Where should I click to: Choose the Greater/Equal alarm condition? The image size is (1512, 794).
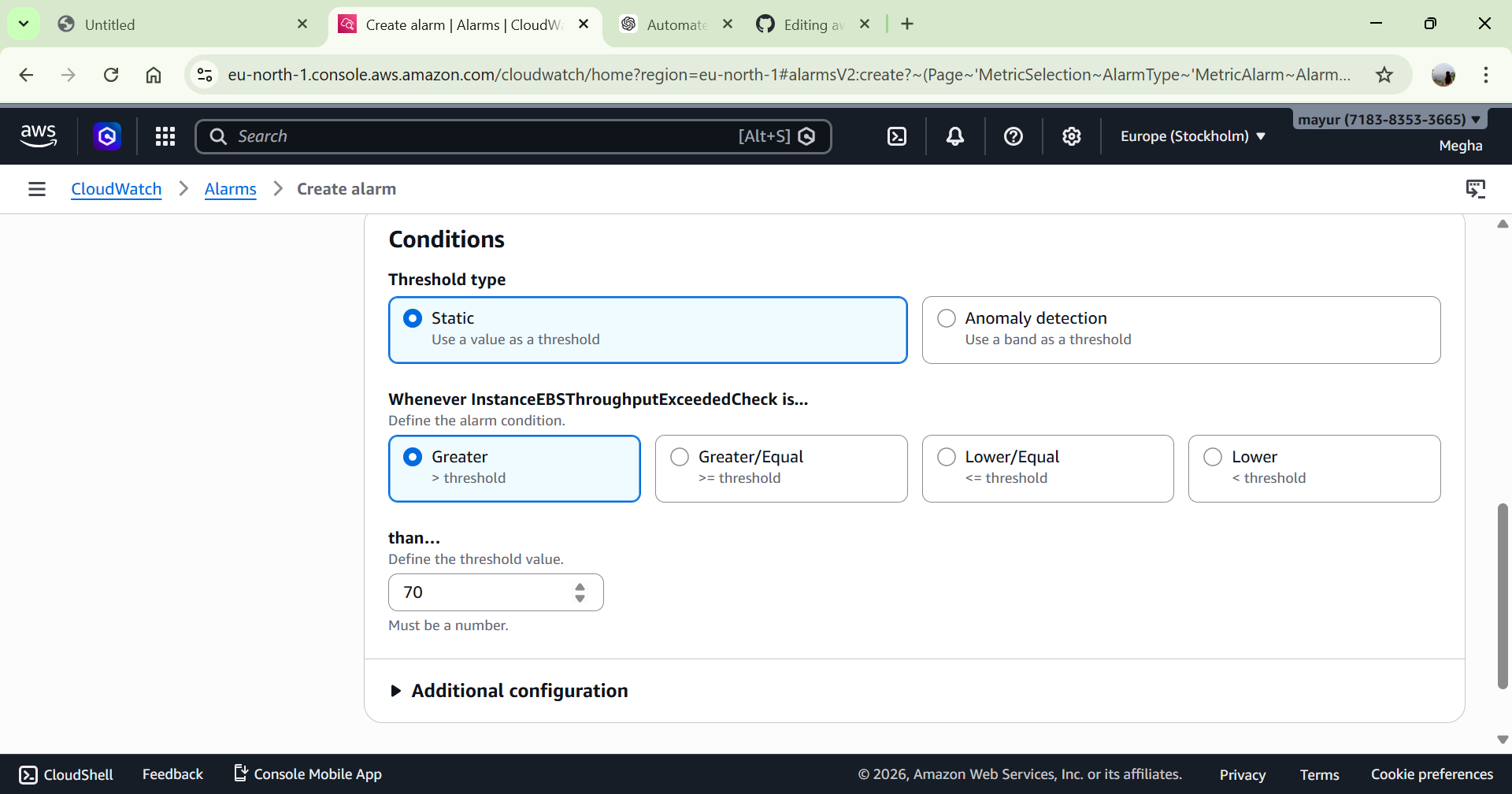(x=680, y=457)
